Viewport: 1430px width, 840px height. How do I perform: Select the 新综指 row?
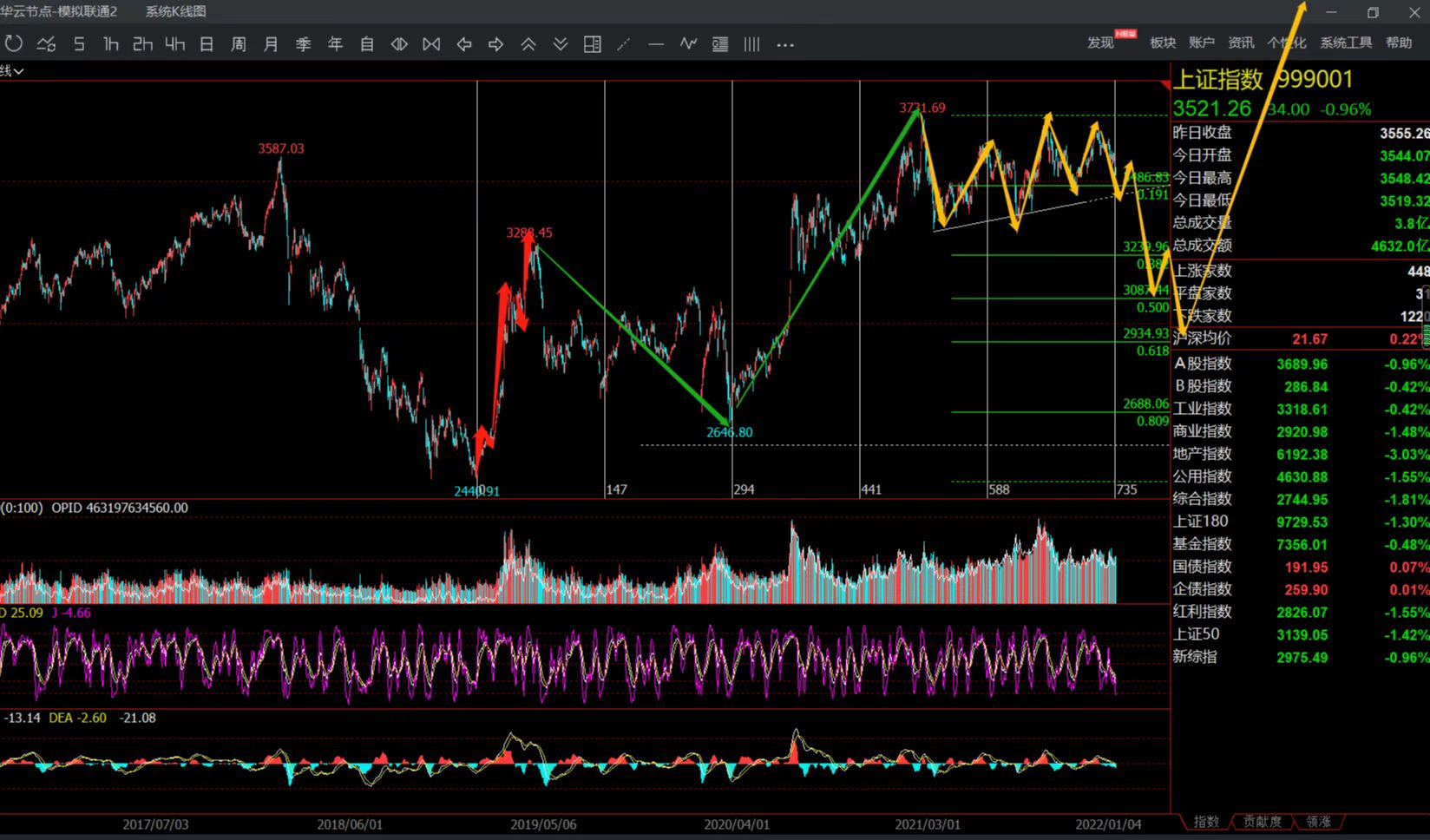click(1301, 657)
